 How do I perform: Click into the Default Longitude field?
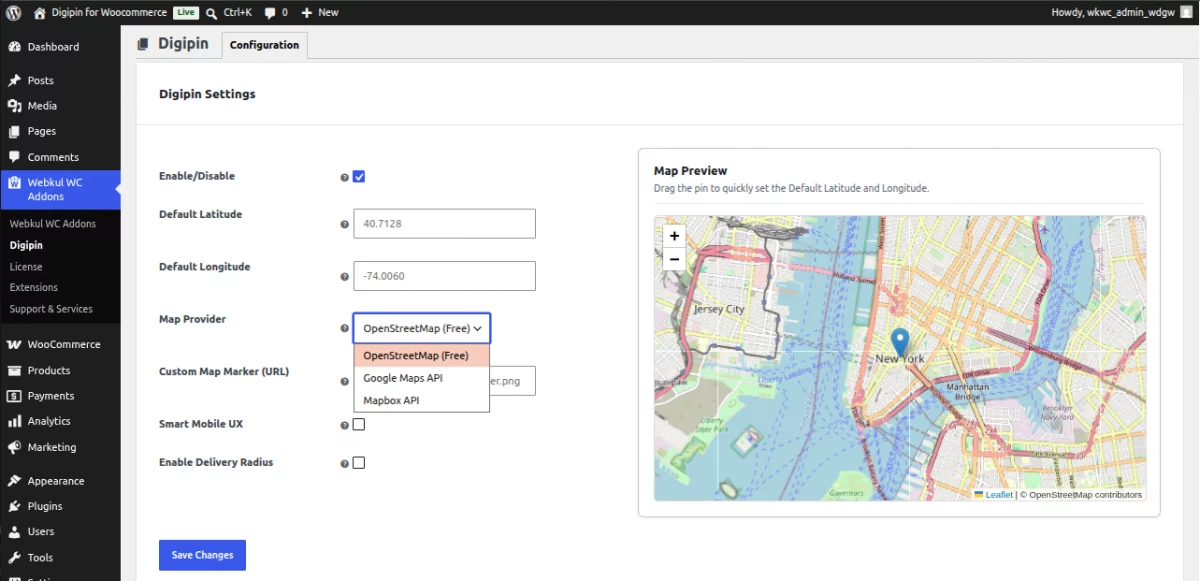coord(444,276)
